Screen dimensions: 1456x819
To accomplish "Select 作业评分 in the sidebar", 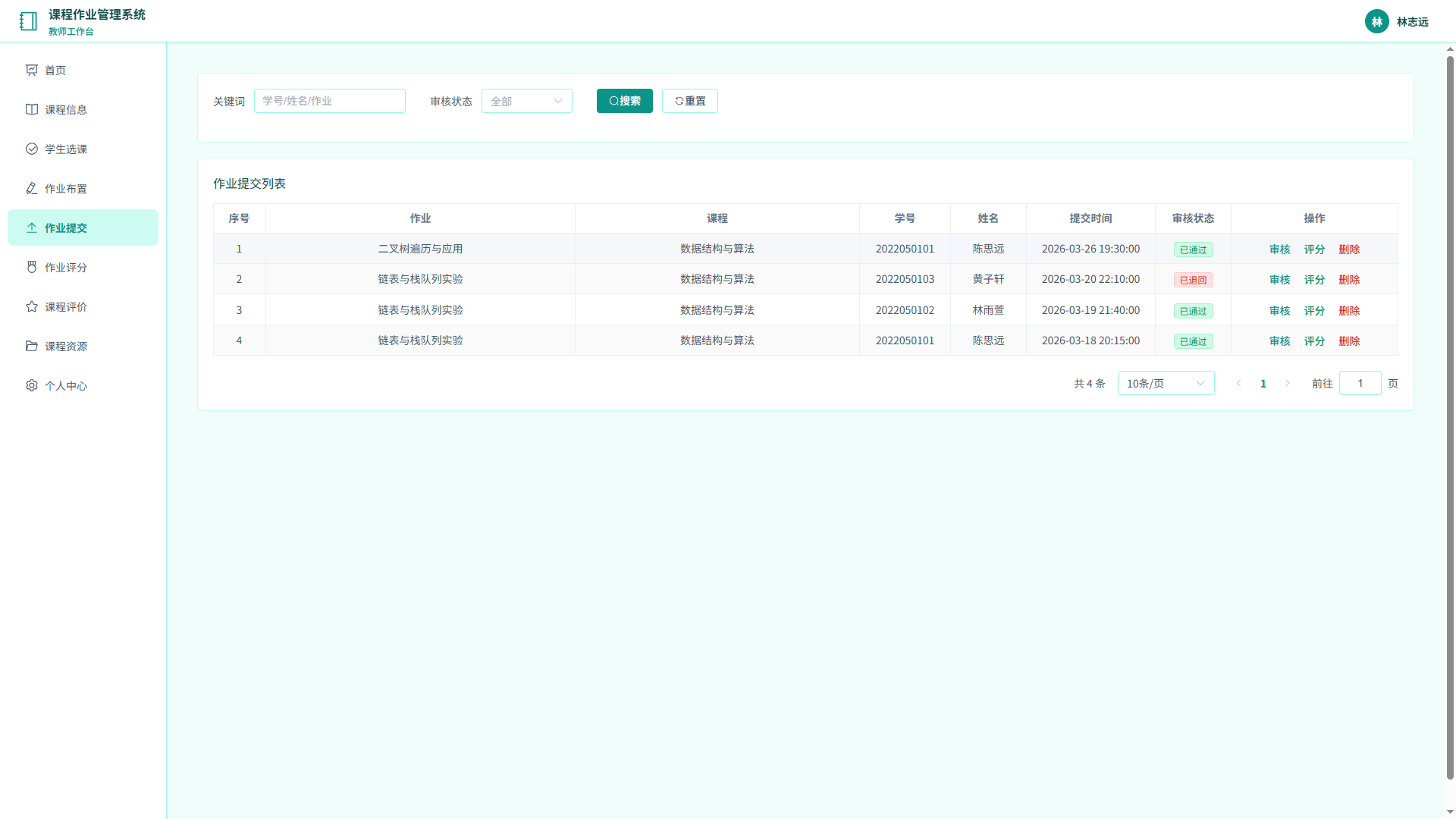I will (83, 267).
